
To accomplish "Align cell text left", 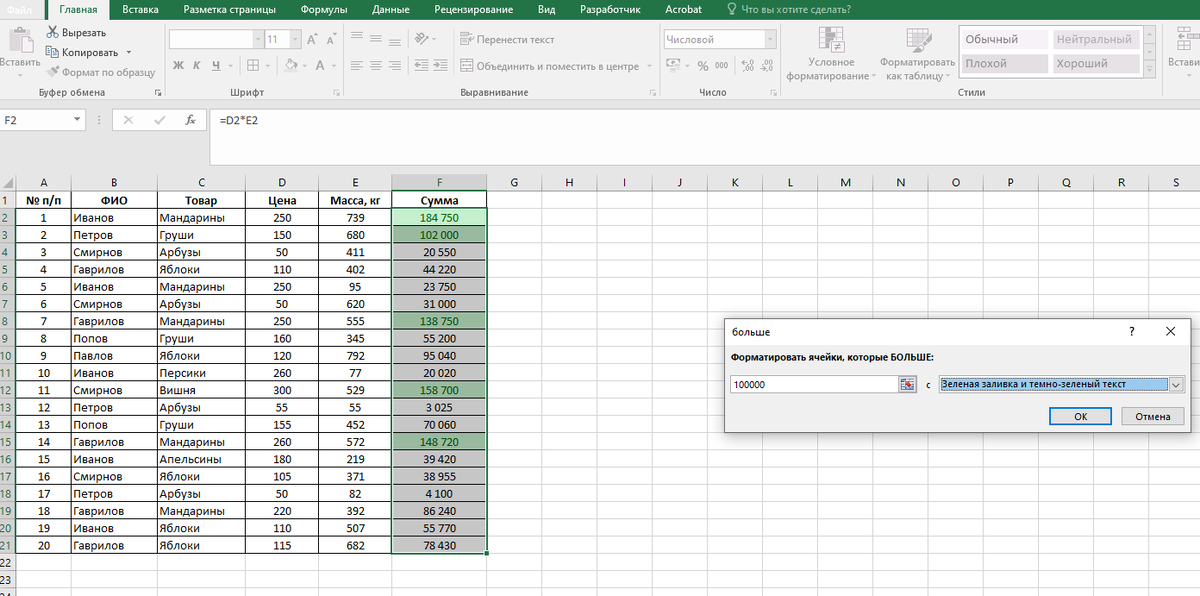I will (356, 66).
